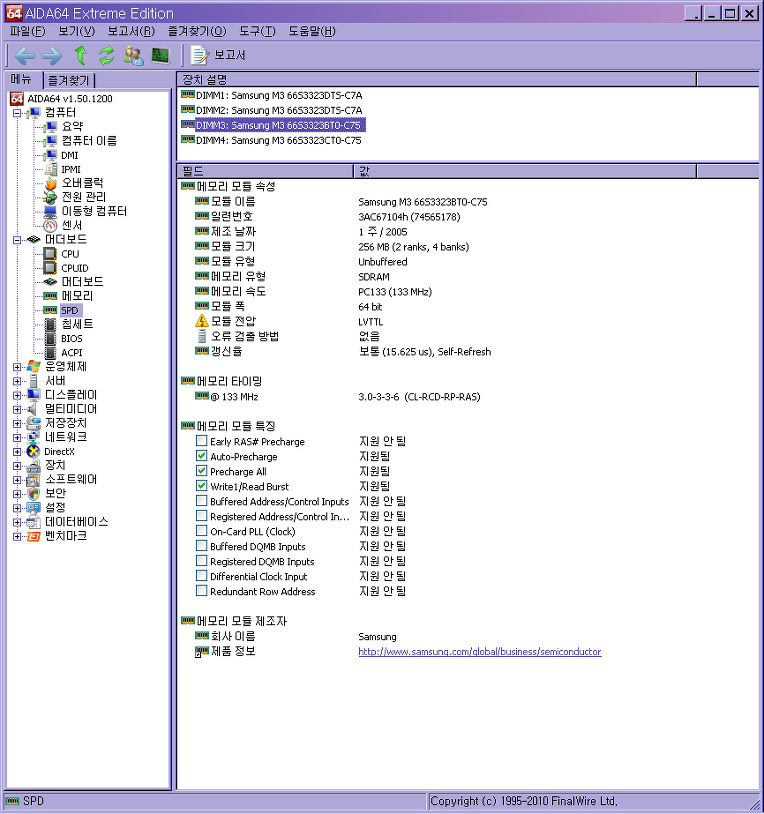Toggle On-Card PLL (Clock) checkbox
Viewport: 764px width, 814px height.
pos(201,531)
